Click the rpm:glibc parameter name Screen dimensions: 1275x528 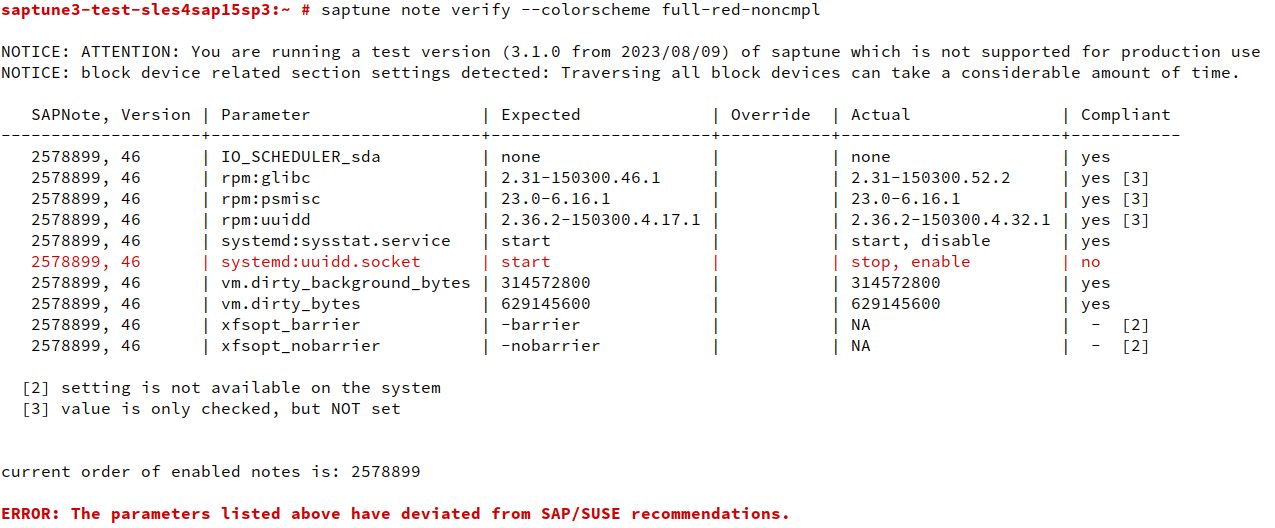pyautogui.click(x=265, y=178)
